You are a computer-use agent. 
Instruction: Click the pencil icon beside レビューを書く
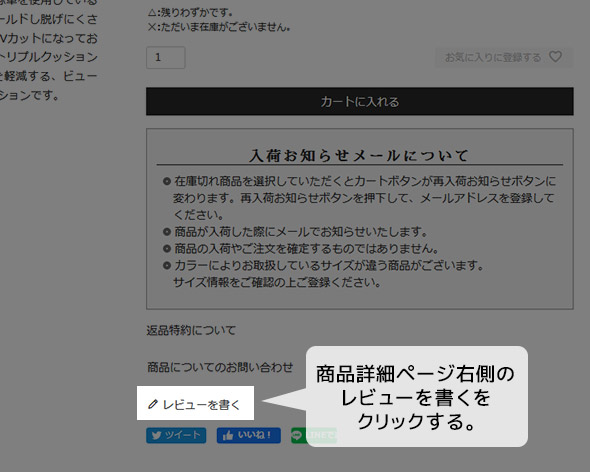152,405
